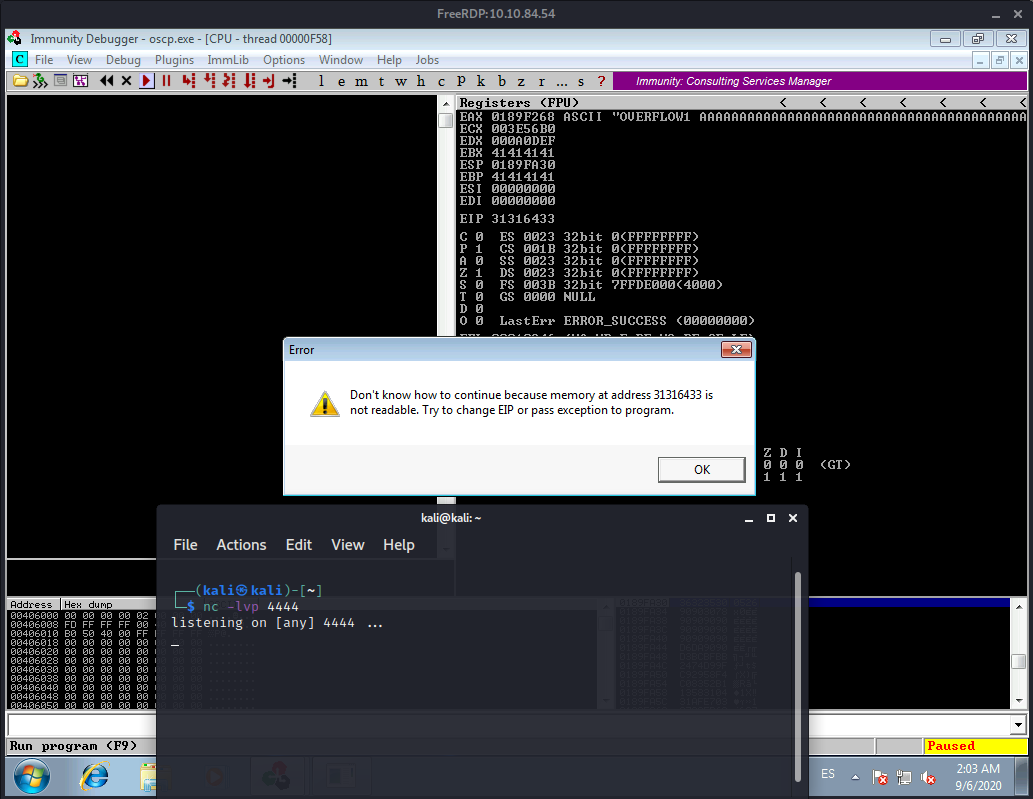1033x799 pixels.
Task: Click the Windows Start button
Action: tap(32, 778)
